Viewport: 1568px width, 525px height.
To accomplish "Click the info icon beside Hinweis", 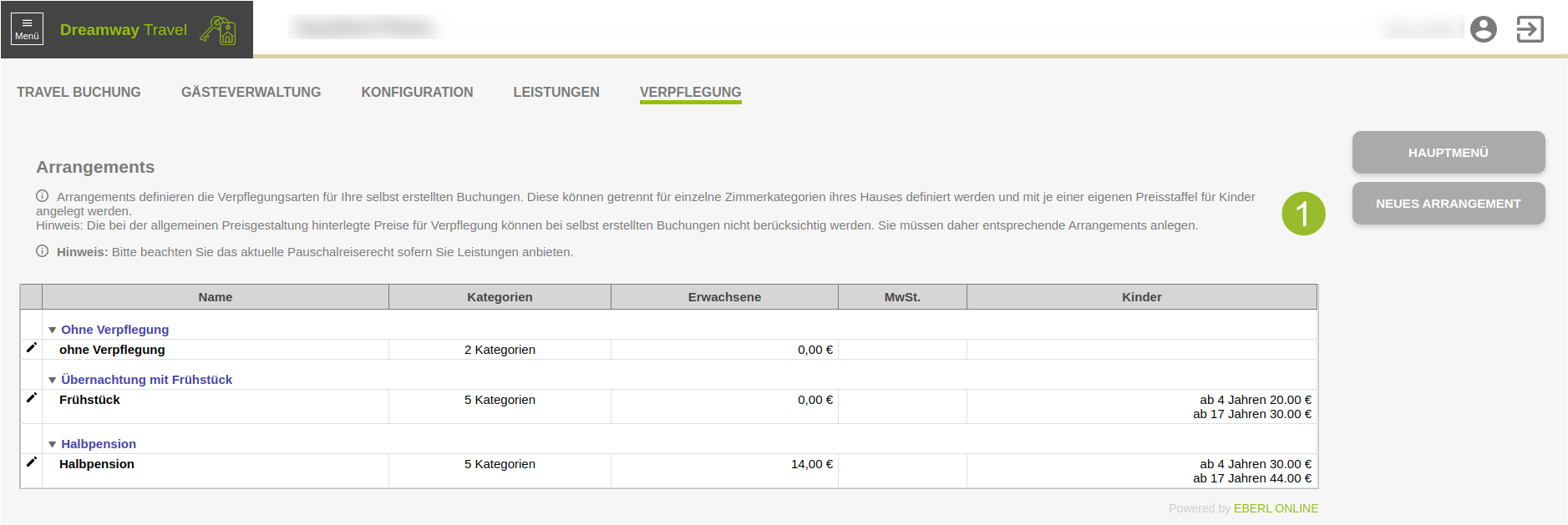I will (42, 251).
